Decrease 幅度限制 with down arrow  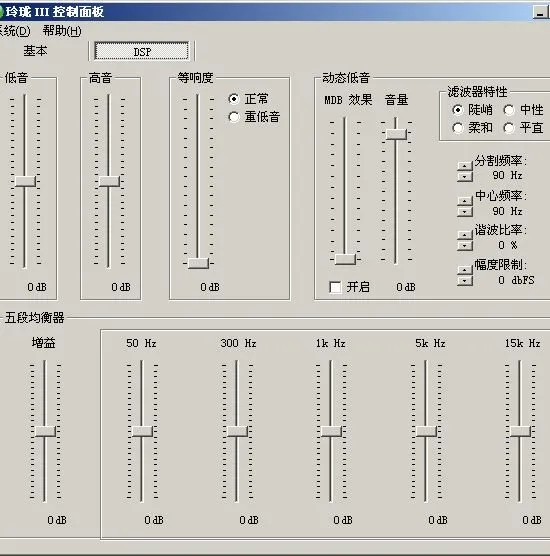[x=465, y=280]
